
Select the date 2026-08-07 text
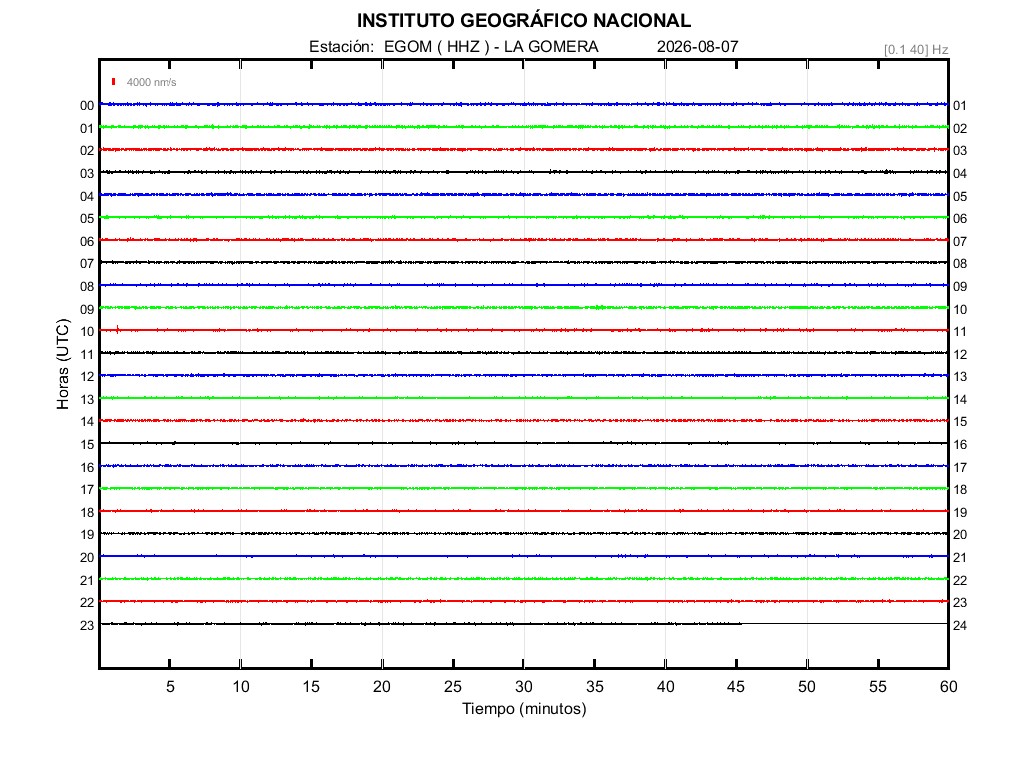point(697,47)
